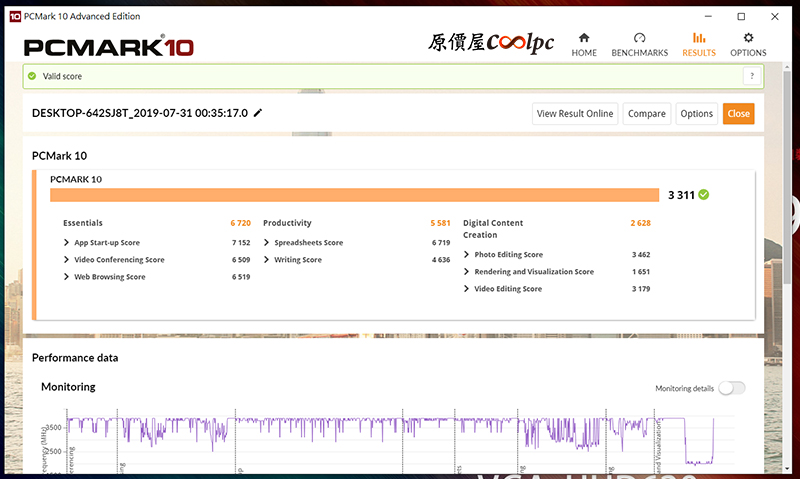Click Video Editing value 3 179

tap(641, 289)
